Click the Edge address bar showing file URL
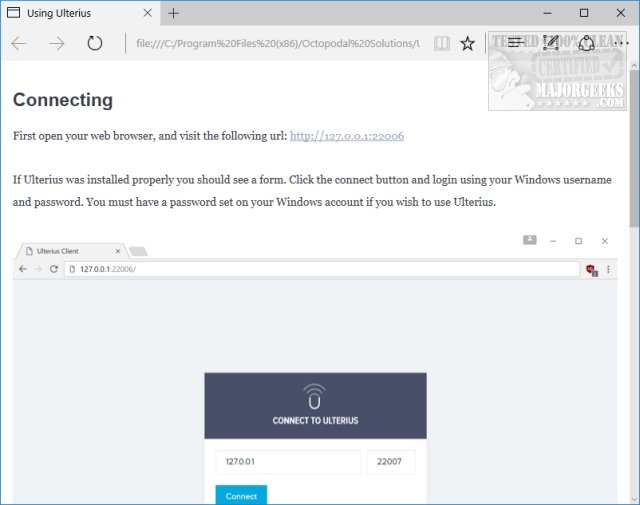This screenshot has height=505, width=640. [x=278, y=43]
